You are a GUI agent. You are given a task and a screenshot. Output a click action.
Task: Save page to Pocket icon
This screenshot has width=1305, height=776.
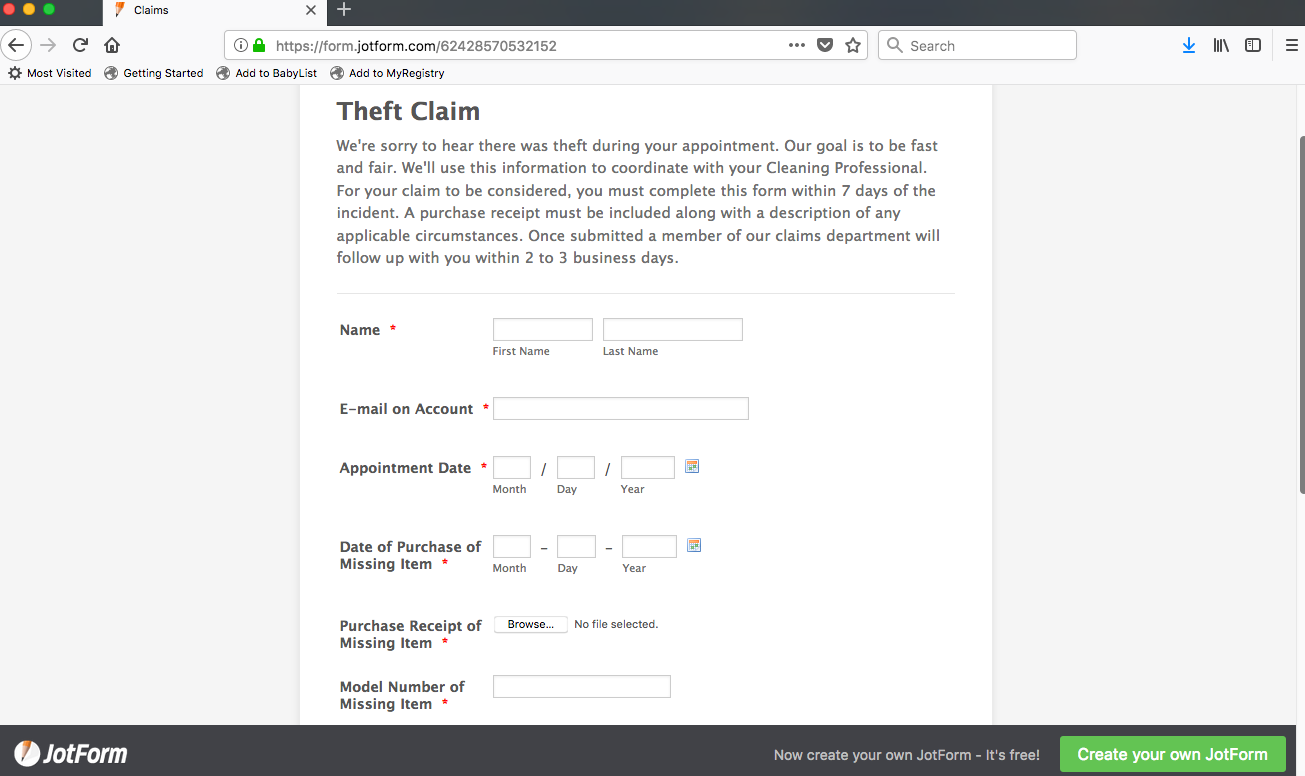click(825, 45)
